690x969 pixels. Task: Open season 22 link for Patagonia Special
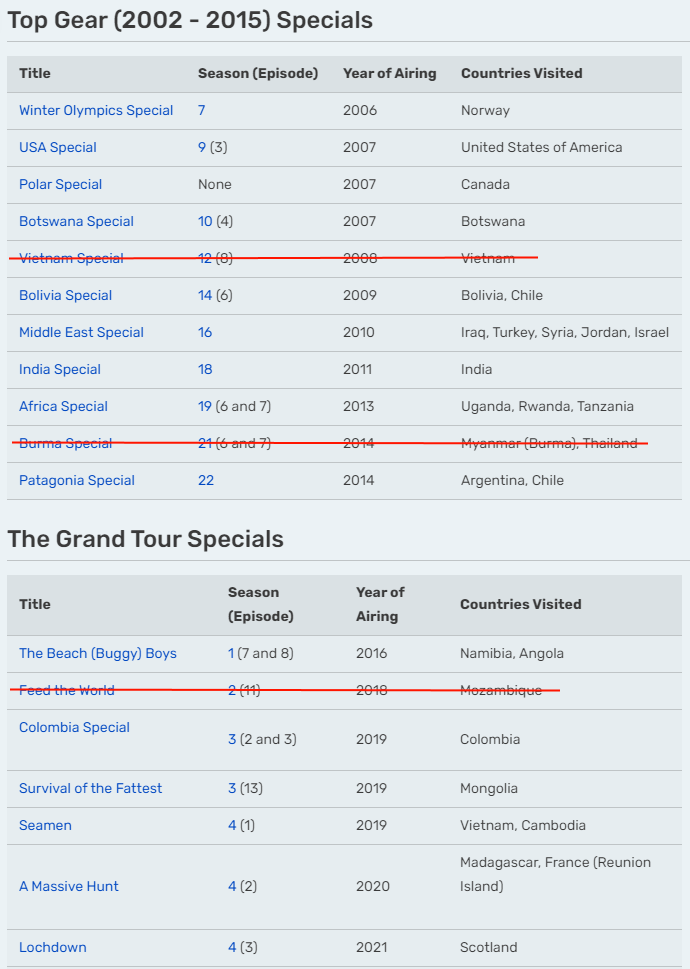pos(206,480)
